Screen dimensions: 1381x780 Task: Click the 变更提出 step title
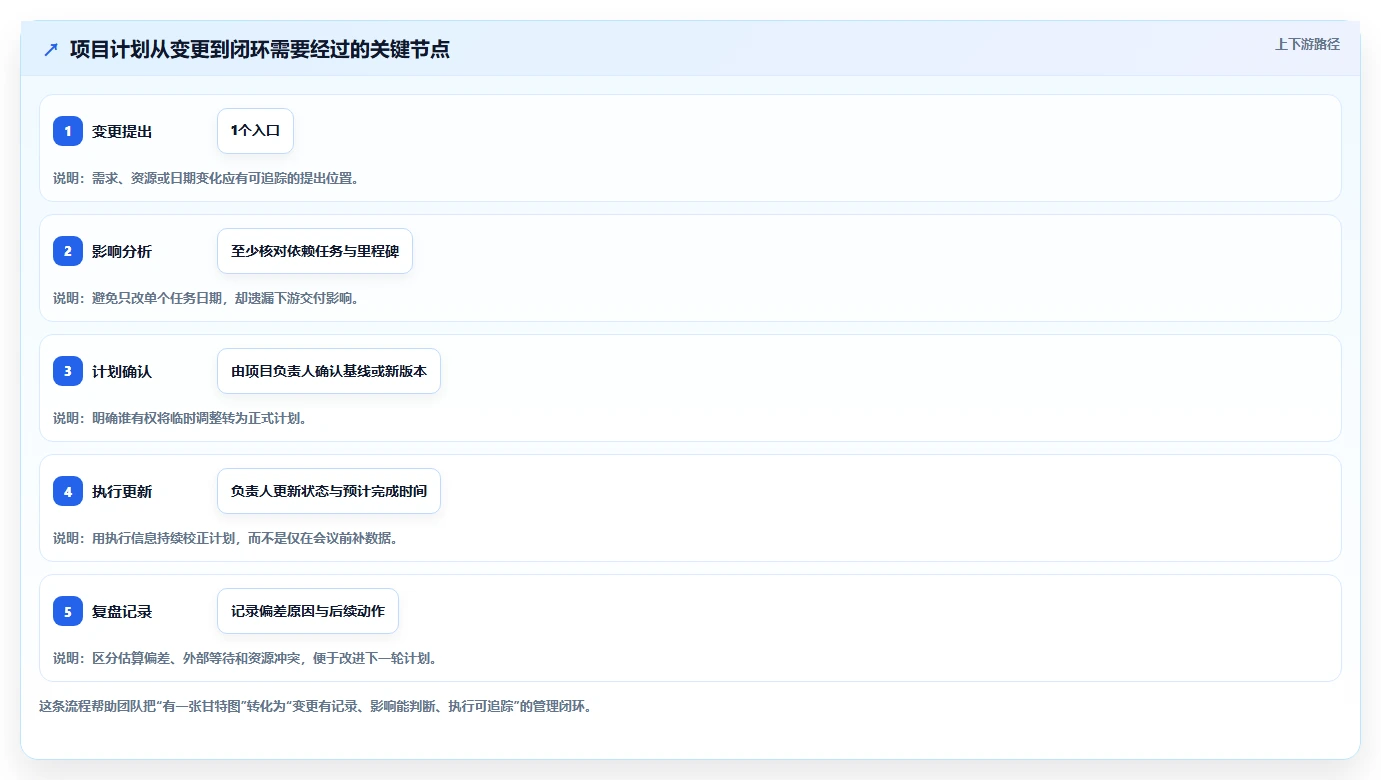coord(122,131)
